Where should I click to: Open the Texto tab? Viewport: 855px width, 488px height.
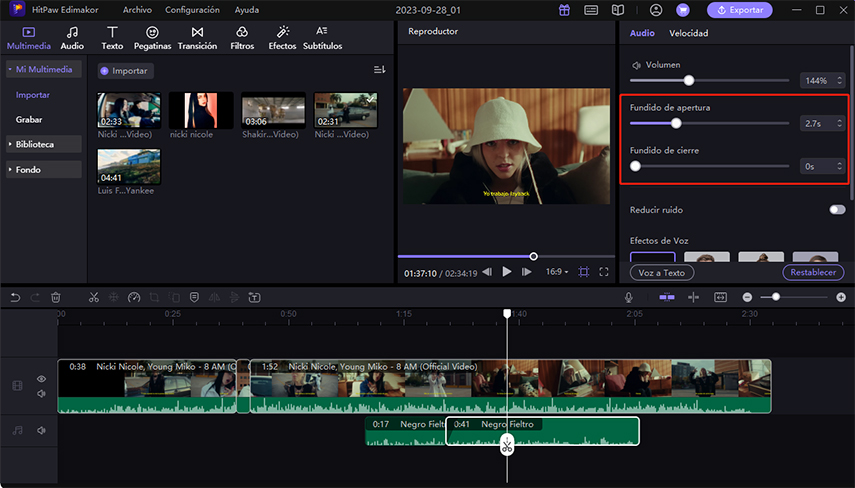(112, 38)
